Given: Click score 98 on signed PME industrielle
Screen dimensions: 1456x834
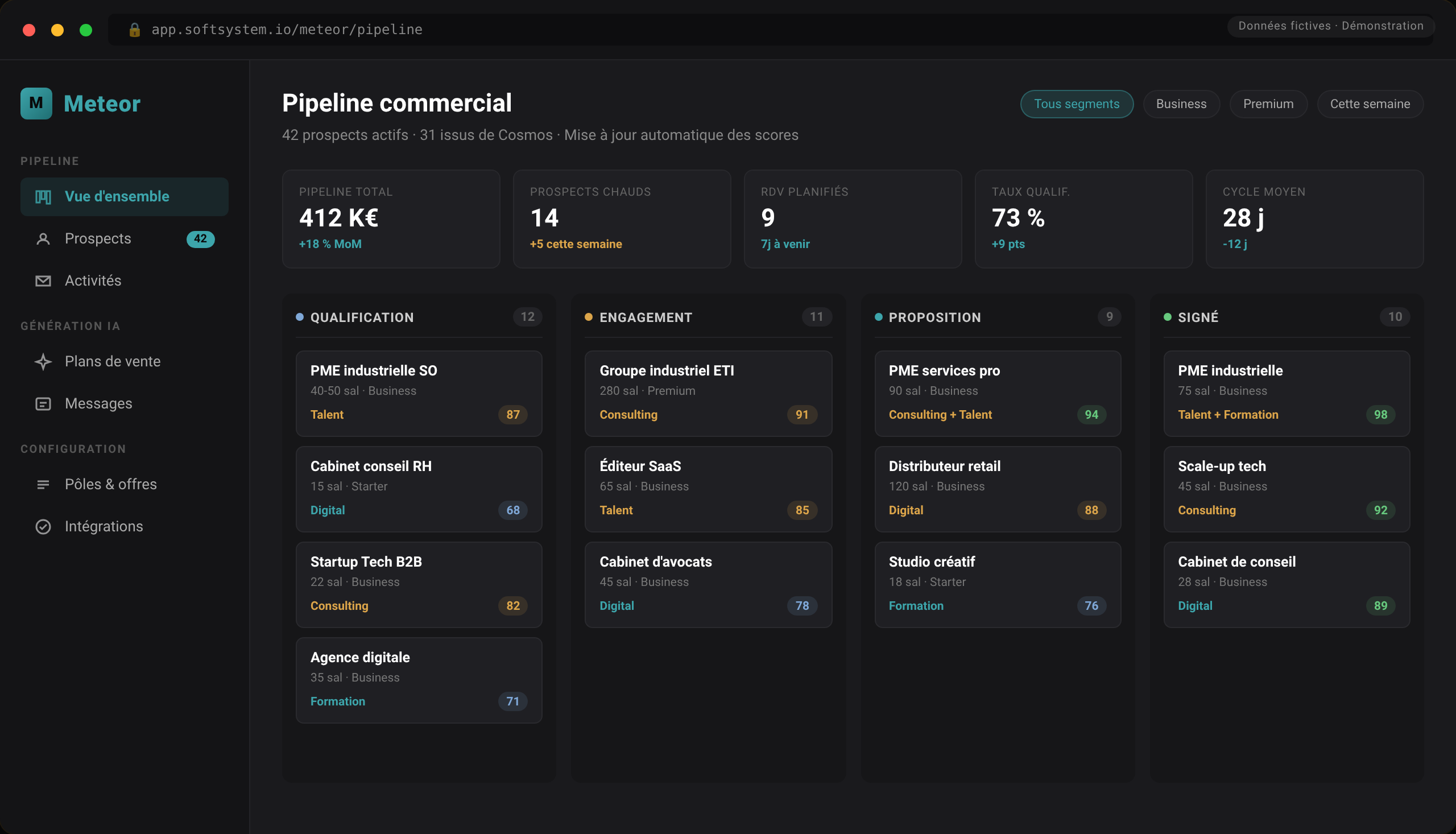Looking at the screenshot, I should click(x=1380, y=415).
